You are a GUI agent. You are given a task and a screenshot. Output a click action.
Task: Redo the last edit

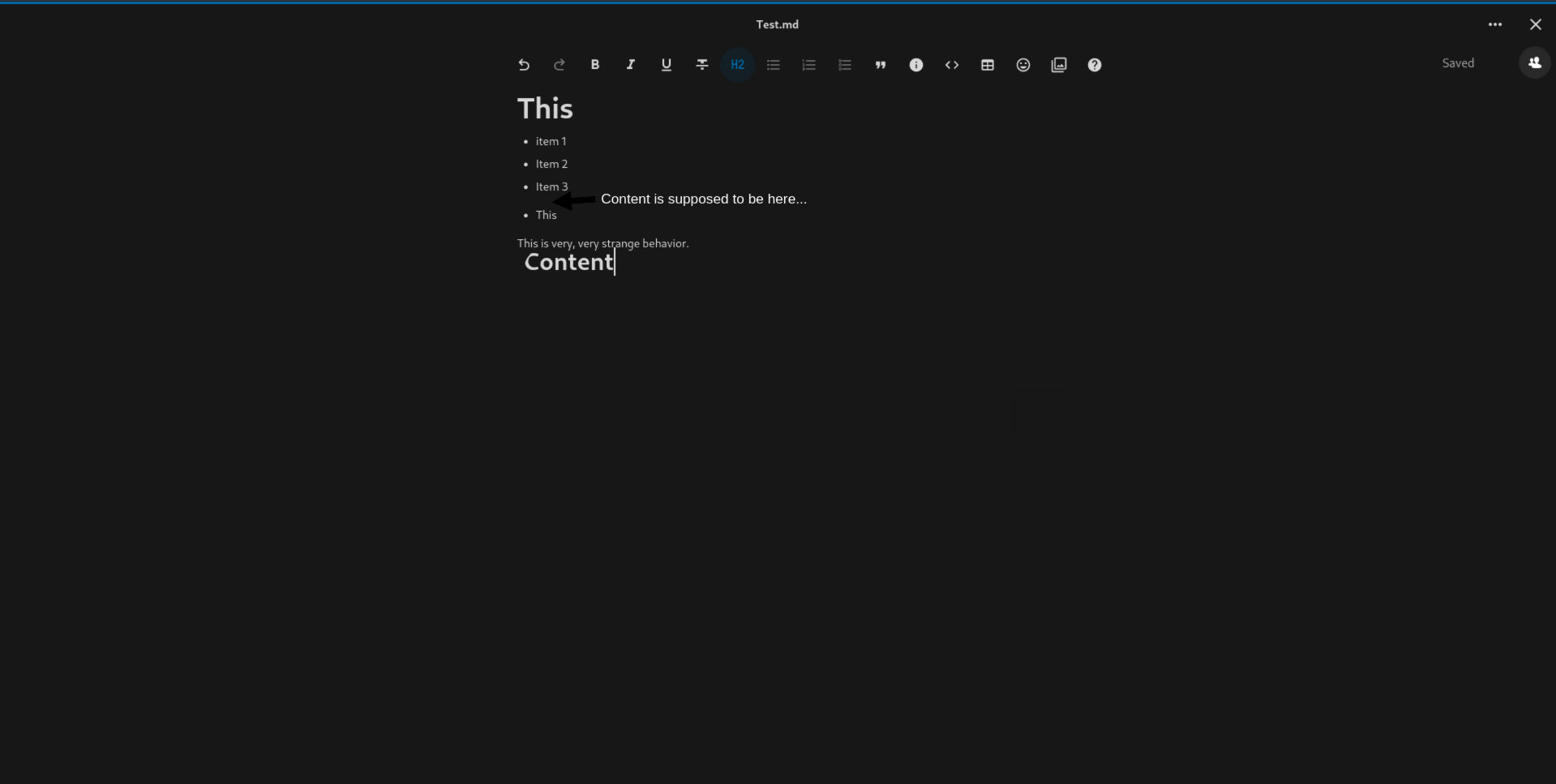coord(559,65)
